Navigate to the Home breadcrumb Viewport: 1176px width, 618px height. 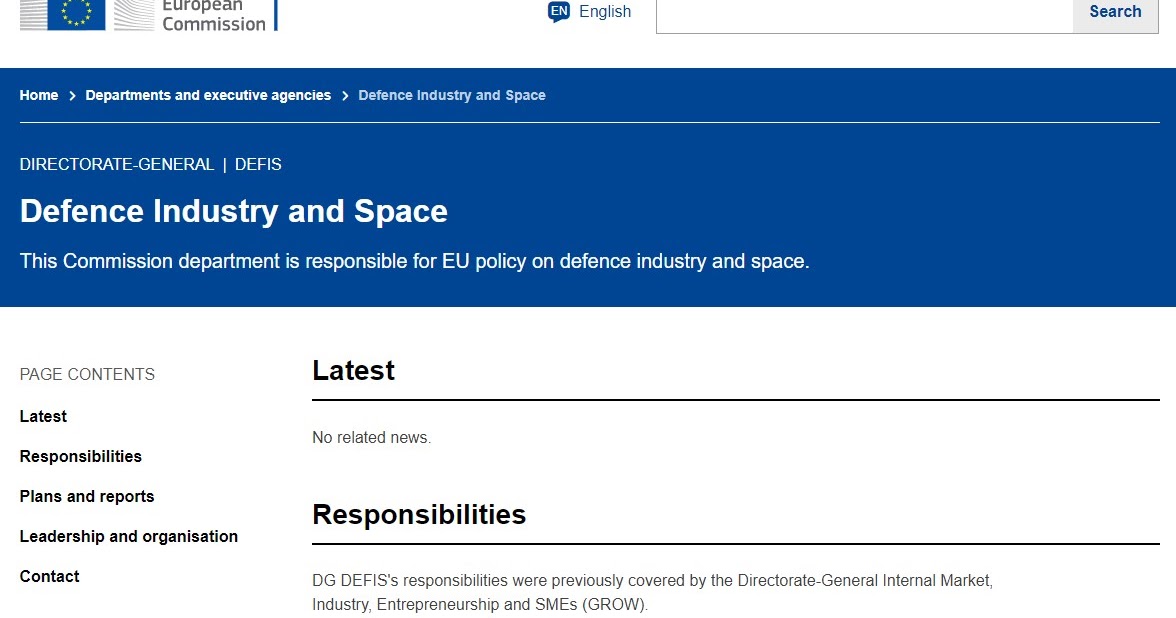38,95
